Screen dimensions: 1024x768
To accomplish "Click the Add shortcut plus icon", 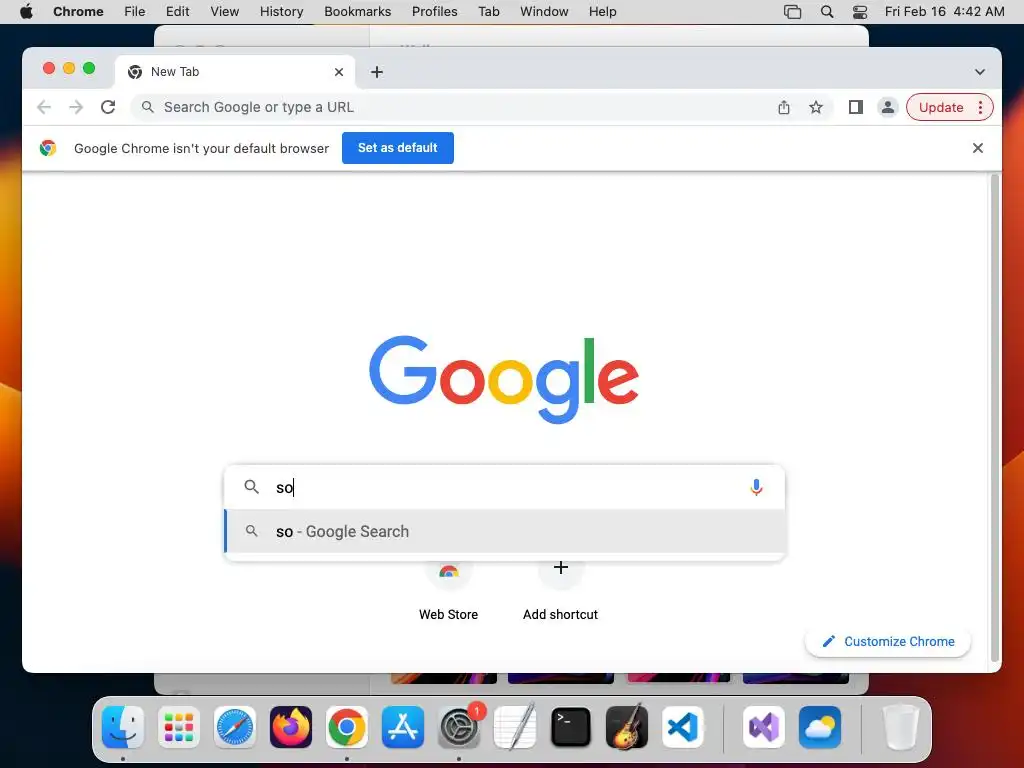I will 560,568.
